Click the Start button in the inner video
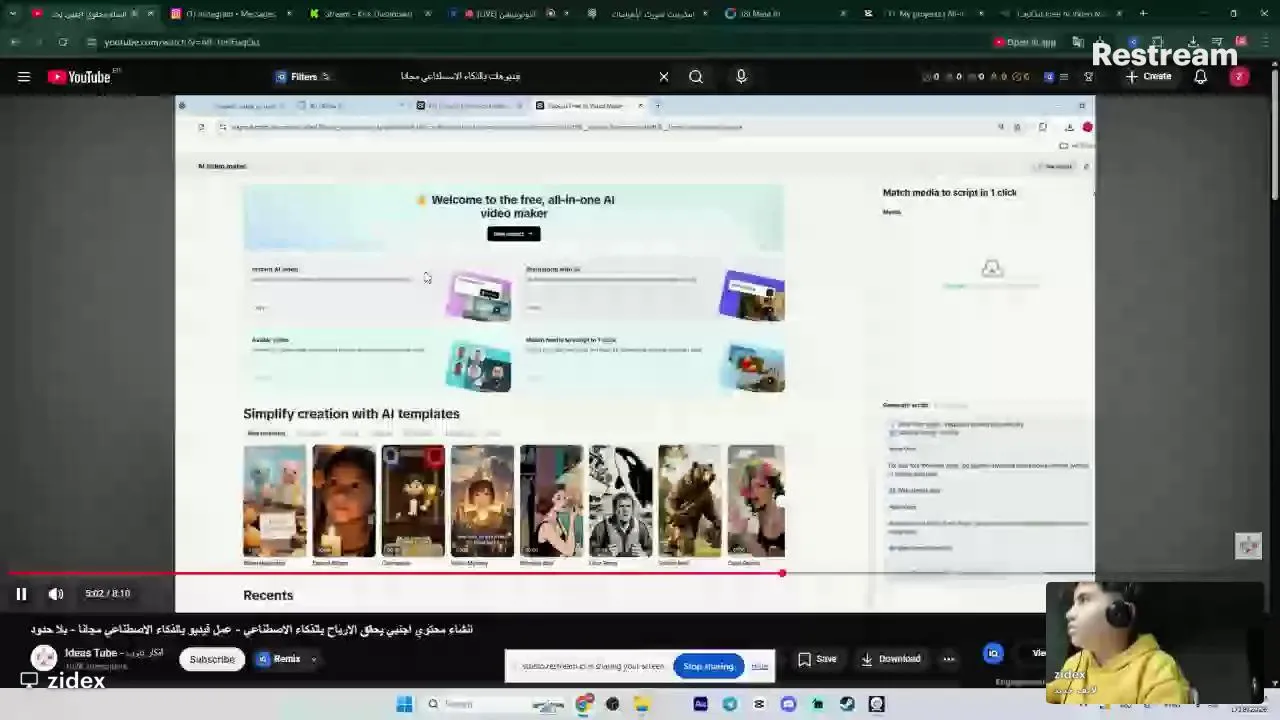Screen dimensions: 1280x720 tap(514, 234)
